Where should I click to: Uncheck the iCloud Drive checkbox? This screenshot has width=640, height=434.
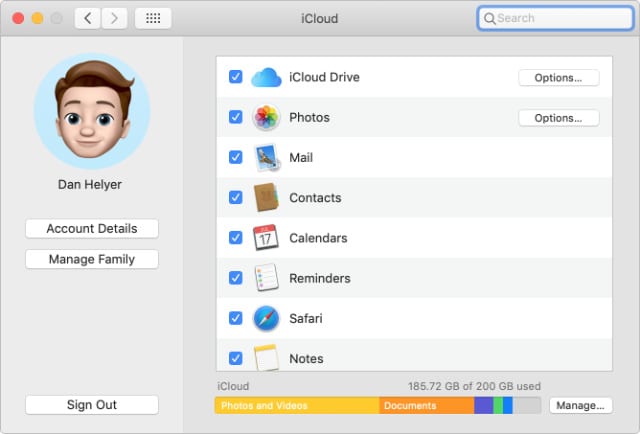pos(236,77)
